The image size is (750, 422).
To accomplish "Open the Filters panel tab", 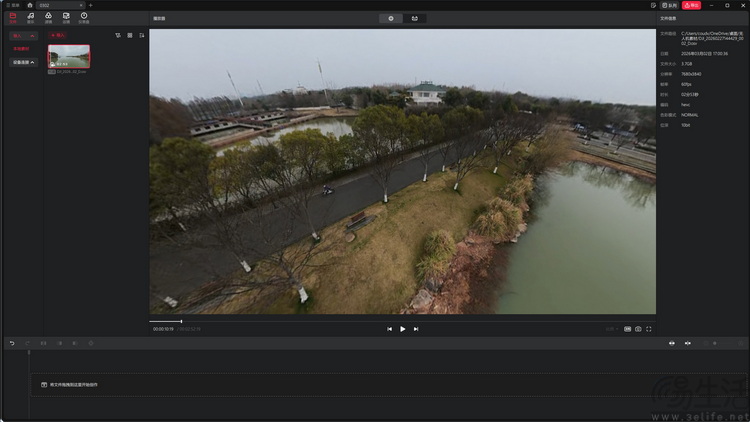I will (x=48, y=18).
